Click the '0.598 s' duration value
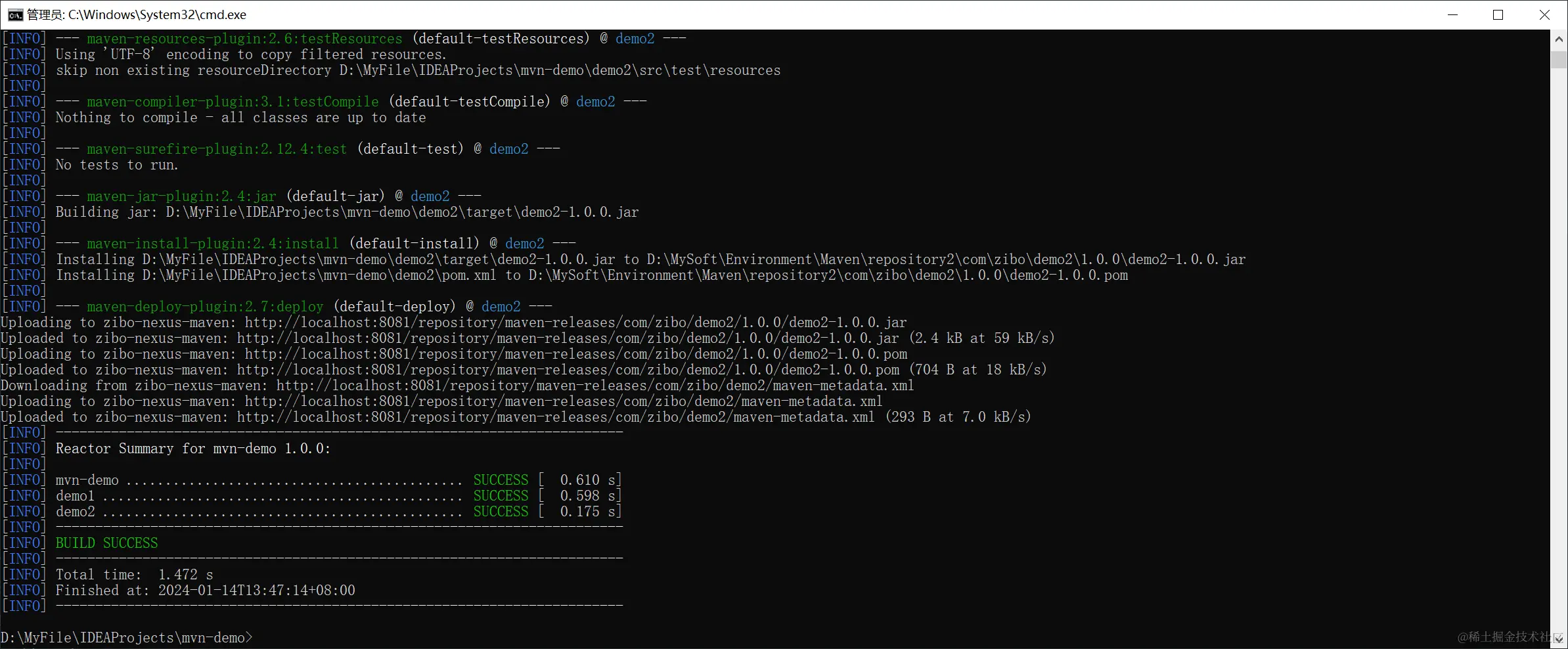The image size is (1568, 649). (588, 496)
